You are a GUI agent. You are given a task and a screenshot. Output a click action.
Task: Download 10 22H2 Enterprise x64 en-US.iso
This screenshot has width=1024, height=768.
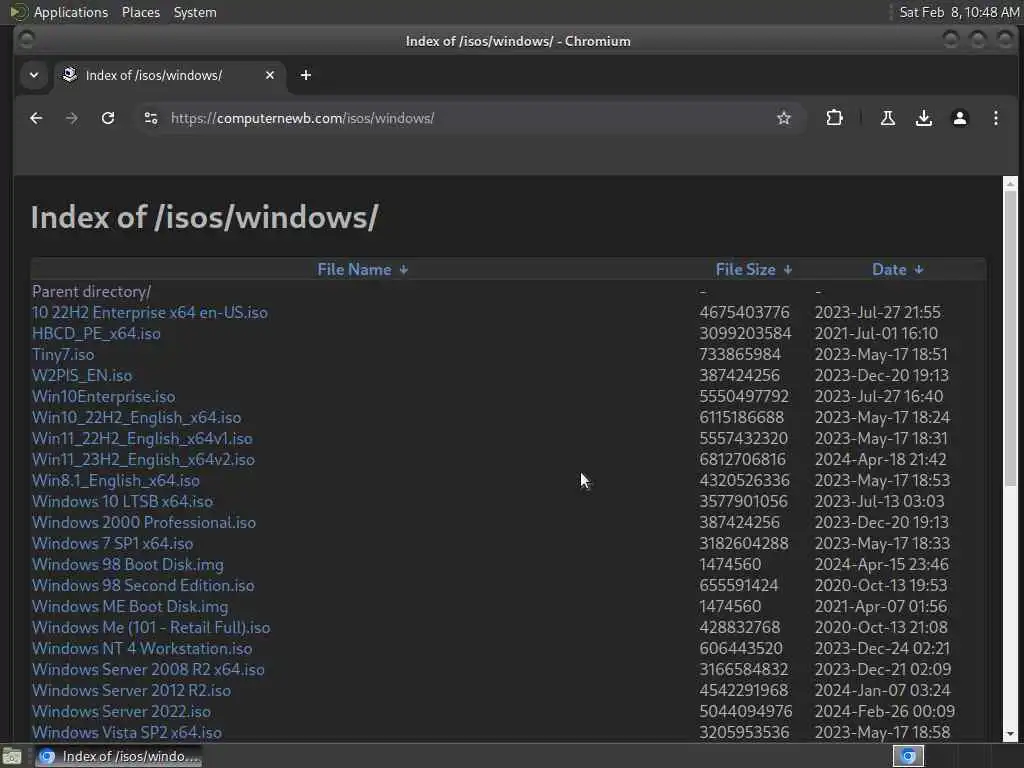tap(150, 312)
